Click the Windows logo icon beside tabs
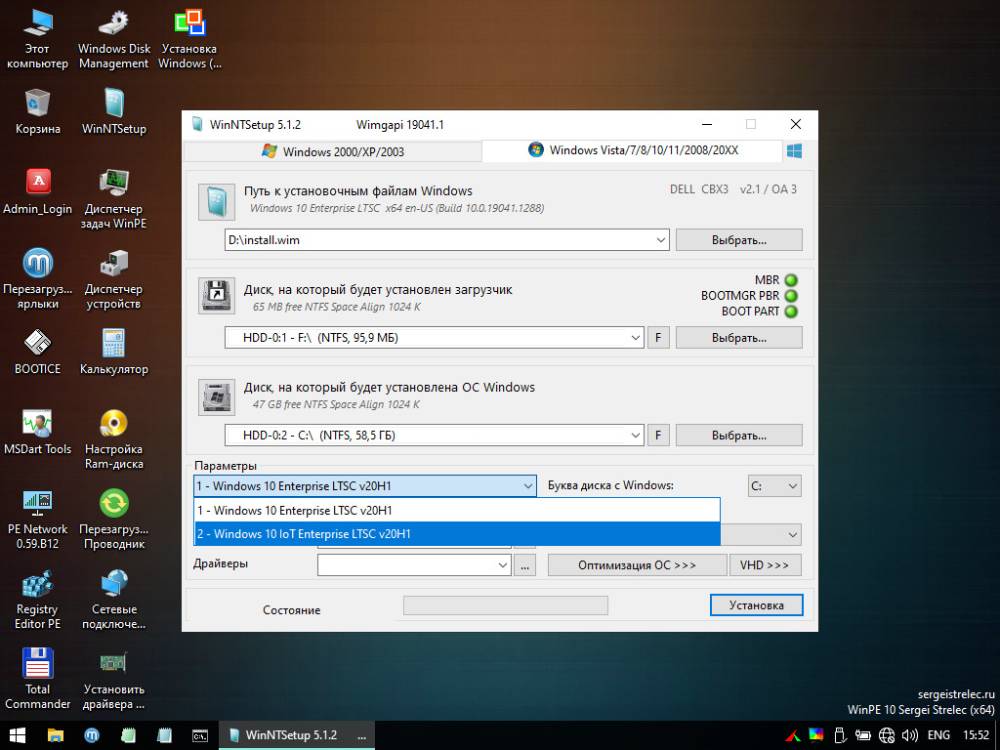This screenshot has width=1000, height=750. click(794, 151)
